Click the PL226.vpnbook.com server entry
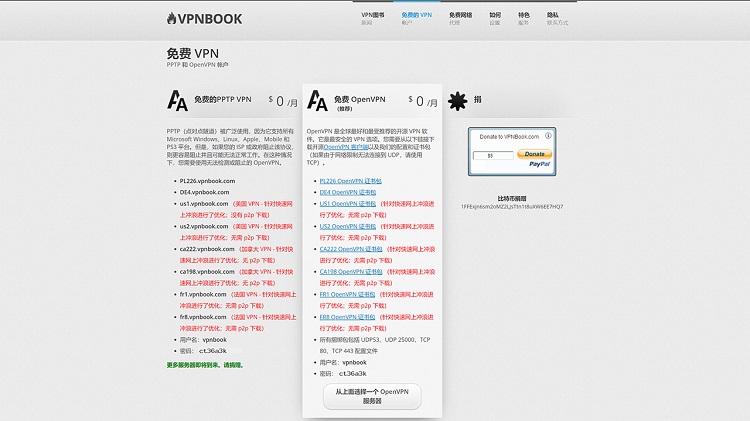The image size is (750, 421). (207, 181)
